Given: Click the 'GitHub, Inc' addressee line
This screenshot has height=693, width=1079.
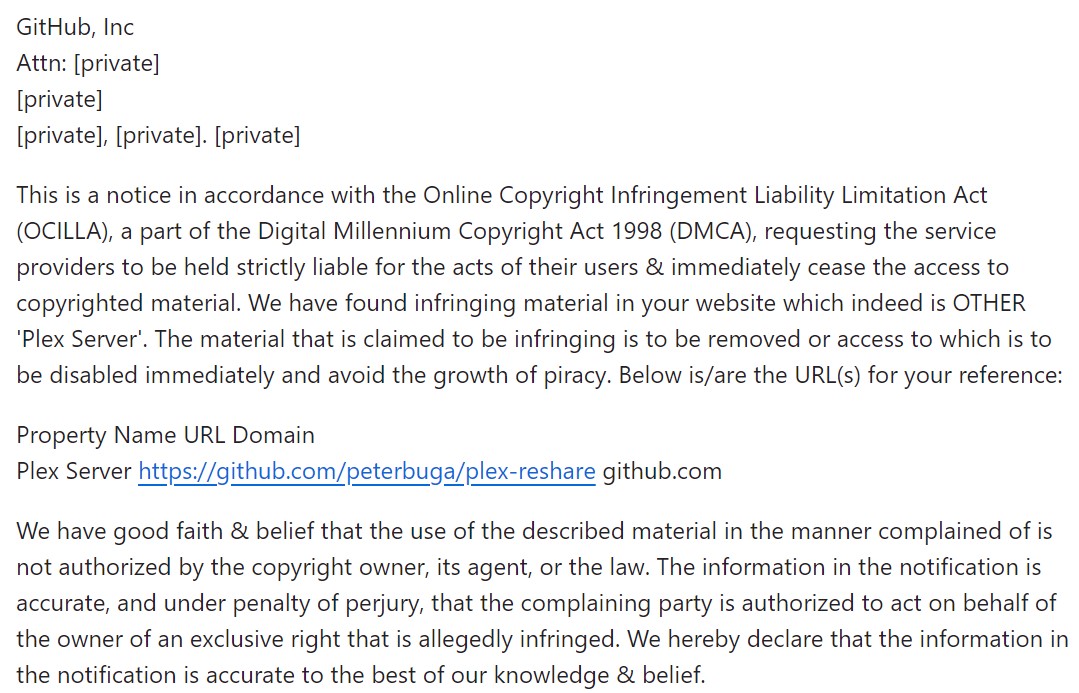Looking at the screenshot, I should pyautogui.click(x=75, y=28).
